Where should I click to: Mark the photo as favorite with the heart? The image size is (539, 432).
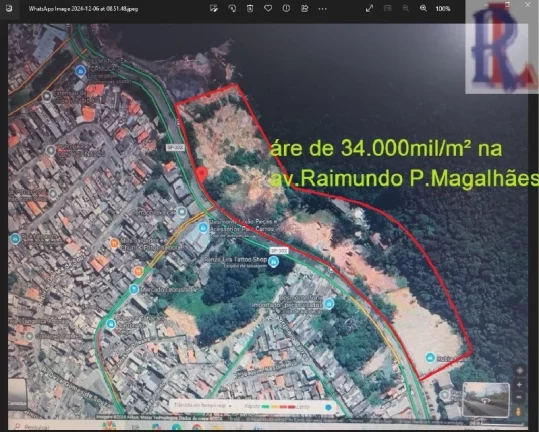[268, 8]
